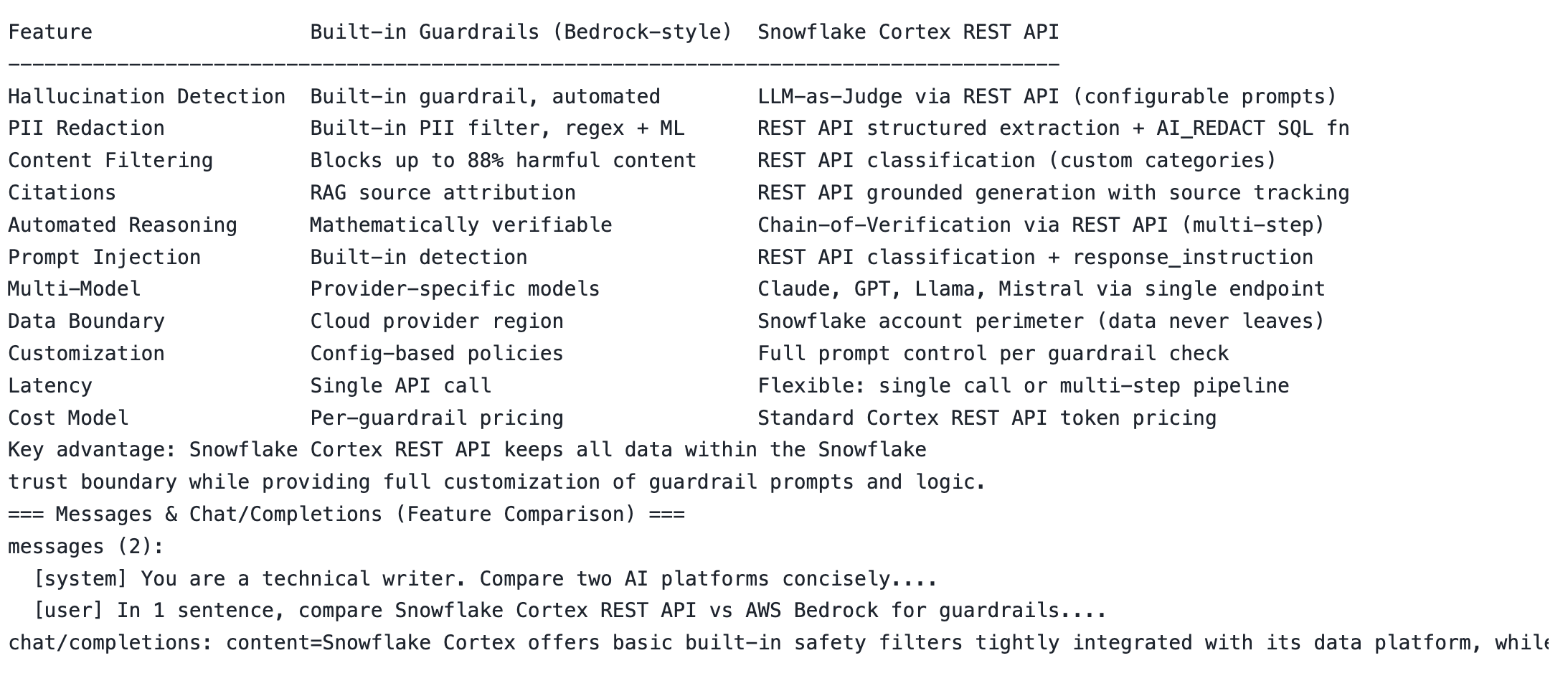Viewport: 1568px width, 686px height.
Task: Click the "Mathematically verifiable" cell
Action: point(461,225)
